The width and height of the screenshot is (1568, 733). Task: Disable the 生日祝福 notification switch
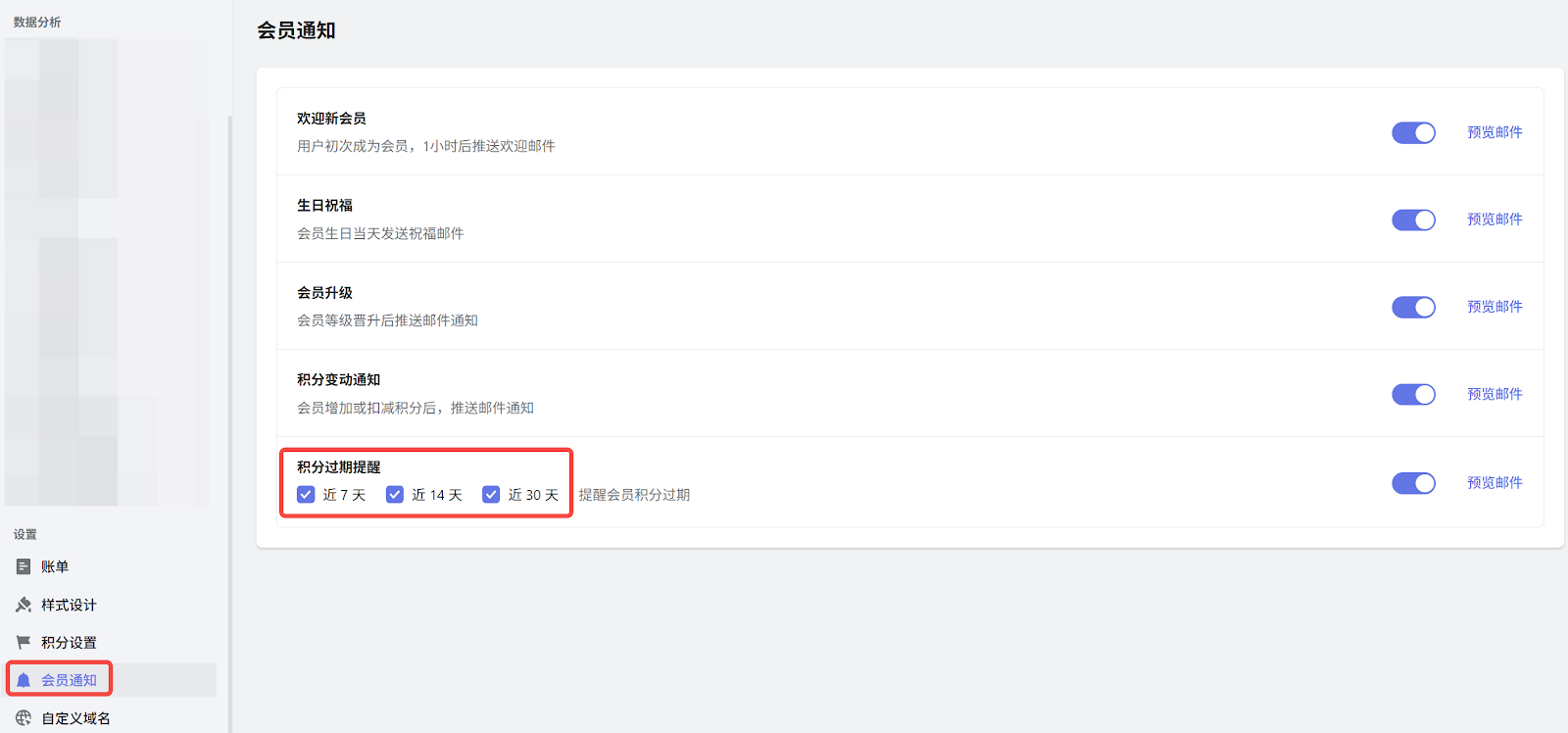1413,220
